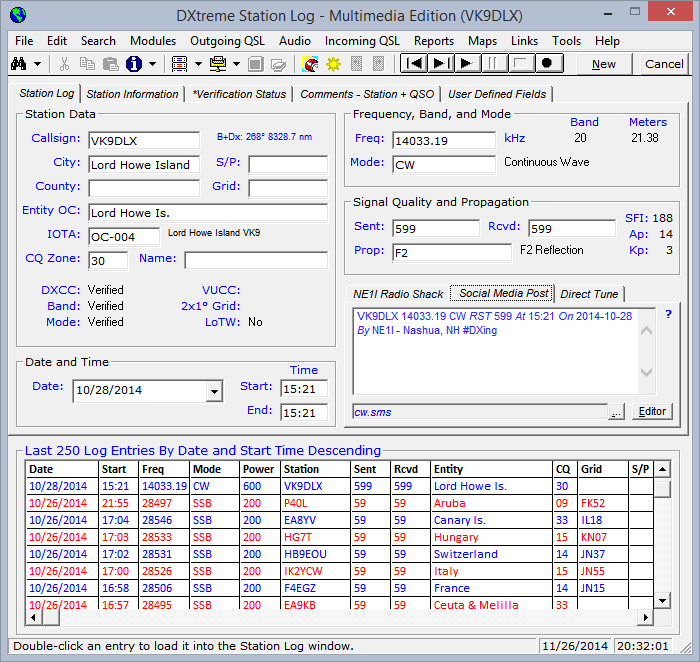Viewport: 700px width, 662px height.
Task: Click the New button
Action: coord(604,64)
